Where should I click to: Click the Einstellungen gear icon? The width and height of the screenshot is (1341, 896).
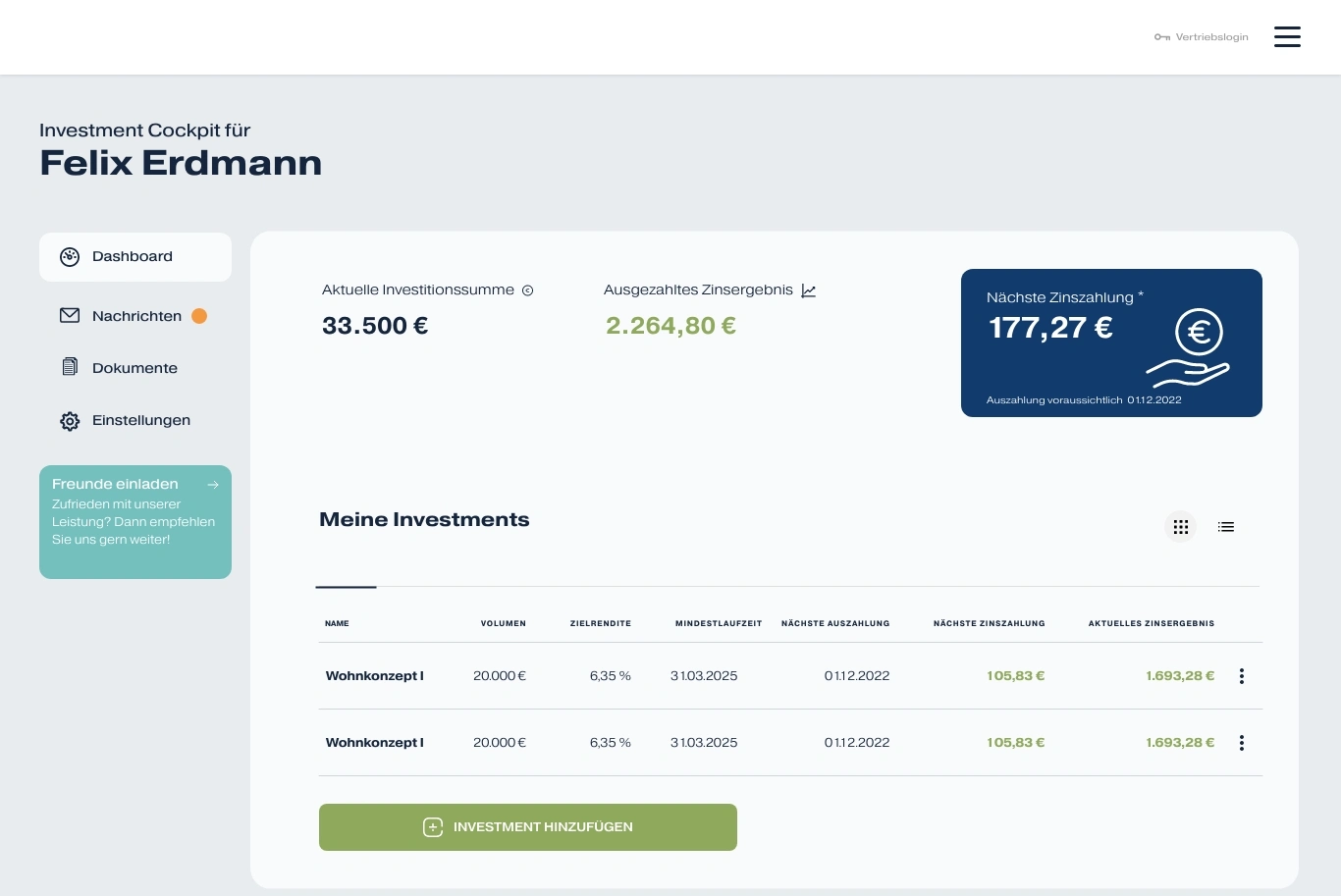70,421
